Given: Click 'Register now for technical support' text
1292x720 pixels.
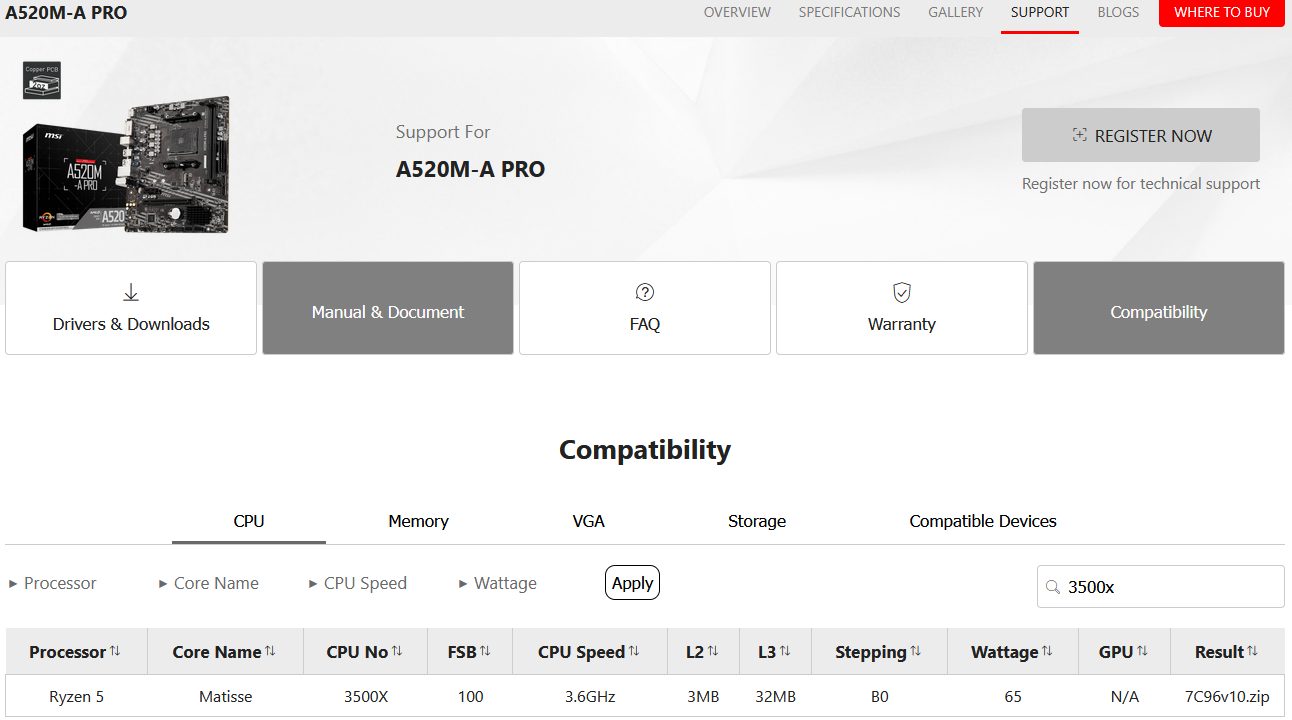Looking at the screenshot, I should [x=1141, y=184].
